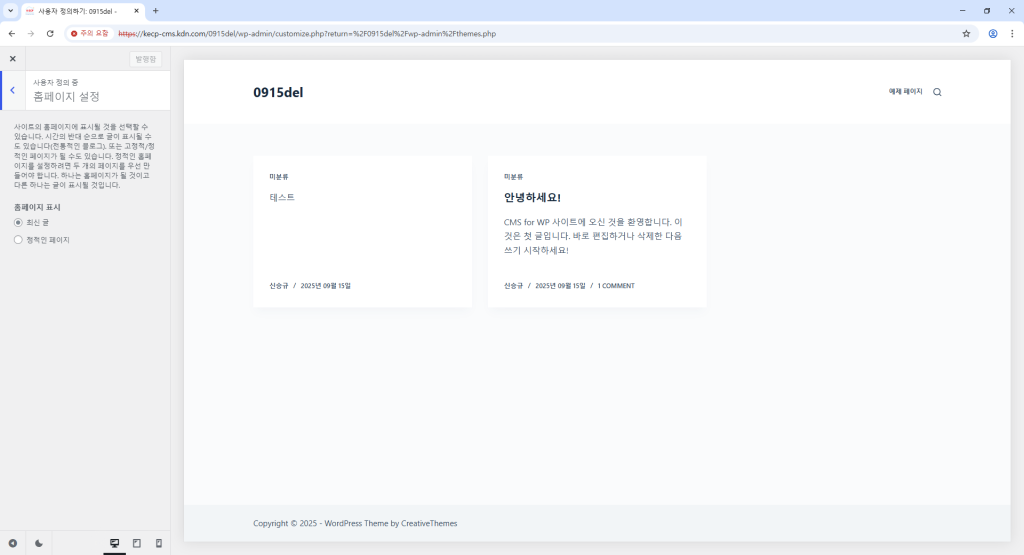1024x555 pixels.
Task: Click the 0915del site title link
Action: click(x=278, y=93)
